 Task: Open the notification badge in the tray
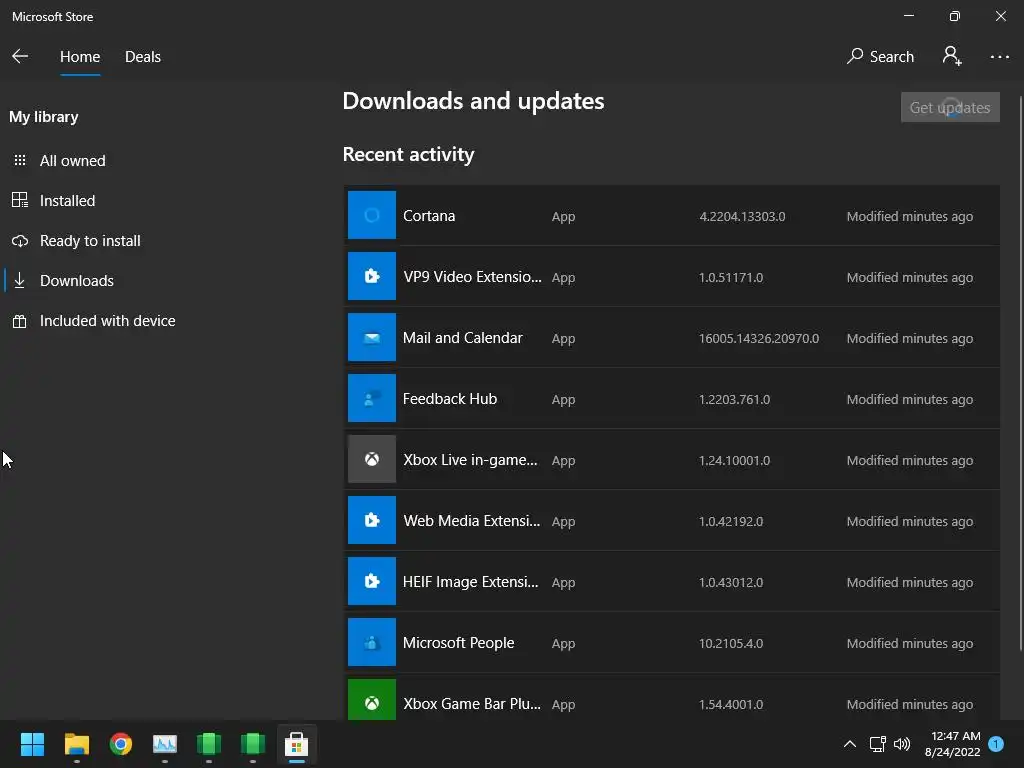[x=996, y=743]
